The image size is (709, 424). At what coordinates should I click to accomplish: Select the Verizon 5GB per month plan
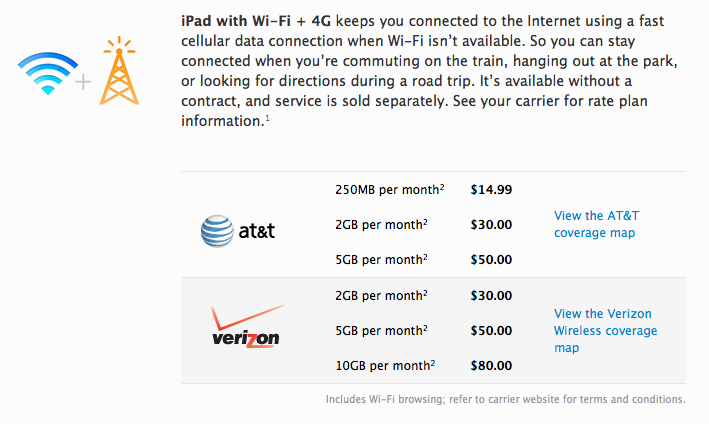tap(381, 330)
